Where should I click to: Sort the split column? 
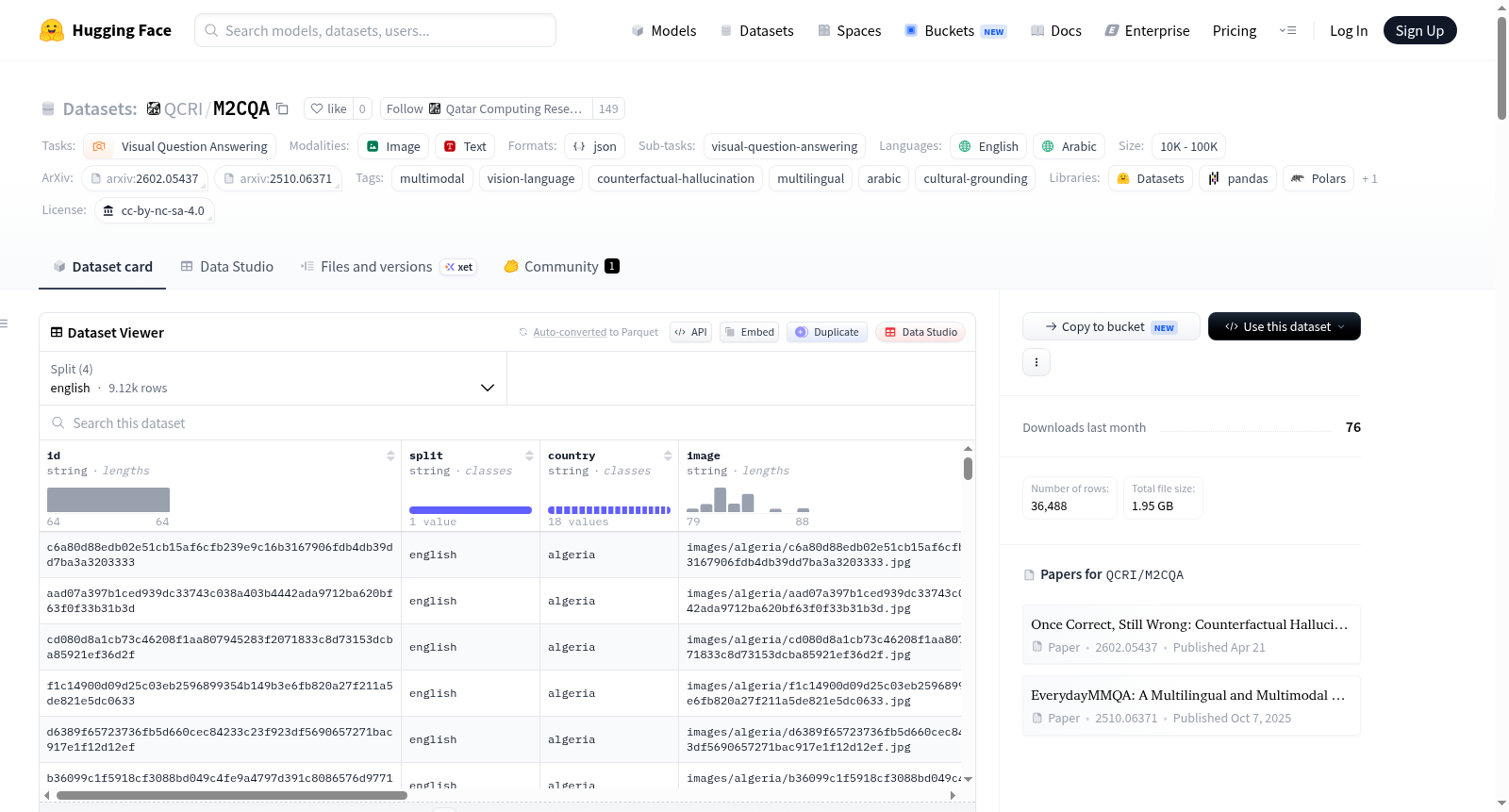[529, 456]
